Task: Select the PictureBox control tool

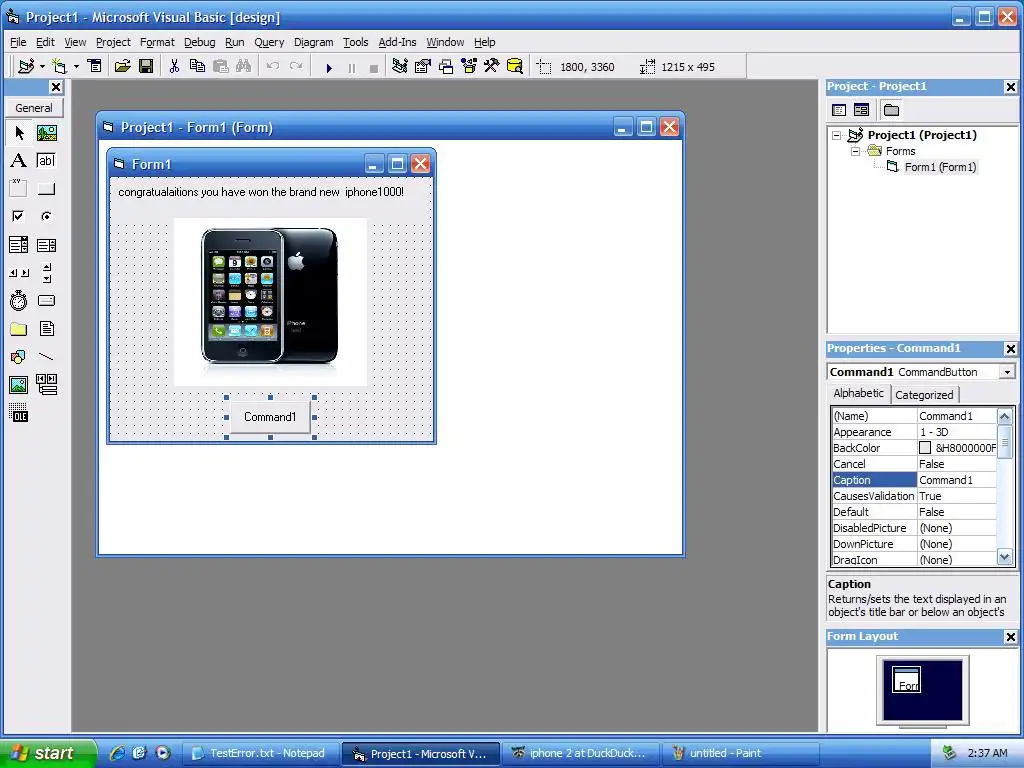Action: pyautogui.click(x=46, y=133)
